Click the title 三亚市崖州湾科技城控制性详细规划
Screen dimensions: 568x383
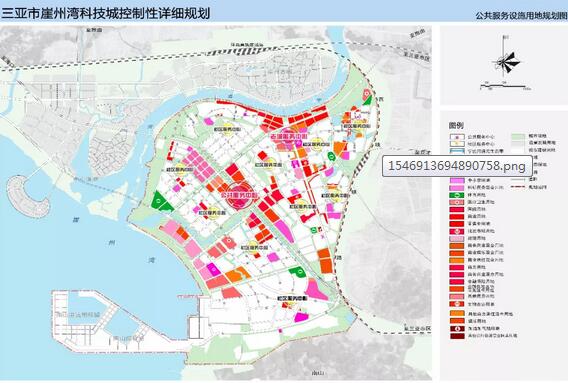pyautogui.click(x=106, y=13)
